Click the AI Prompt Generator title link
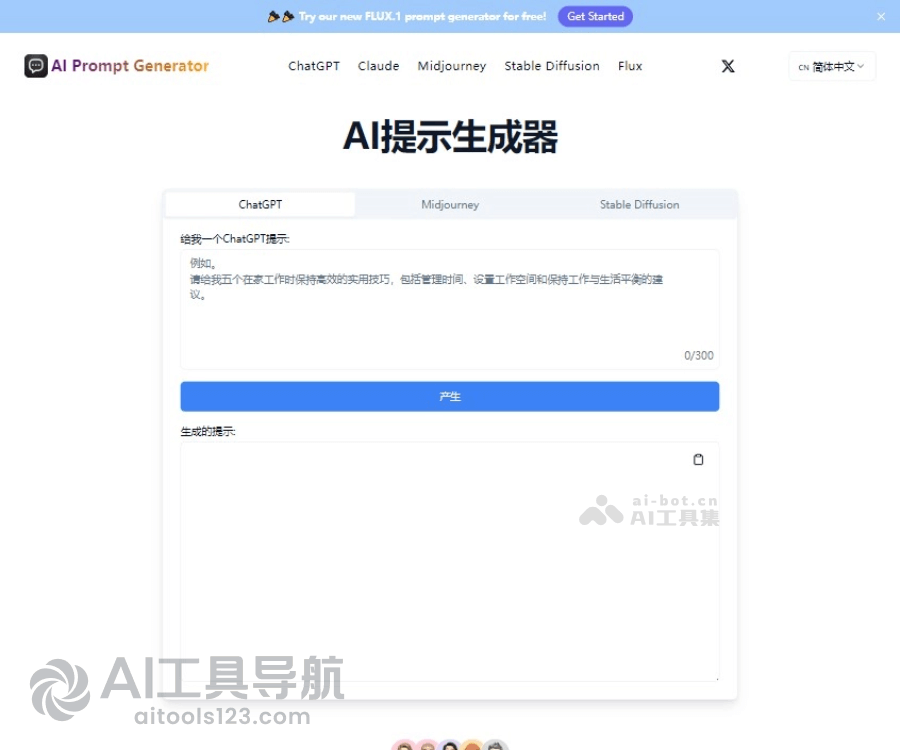 pyautogui.click(x=130, y=66)
